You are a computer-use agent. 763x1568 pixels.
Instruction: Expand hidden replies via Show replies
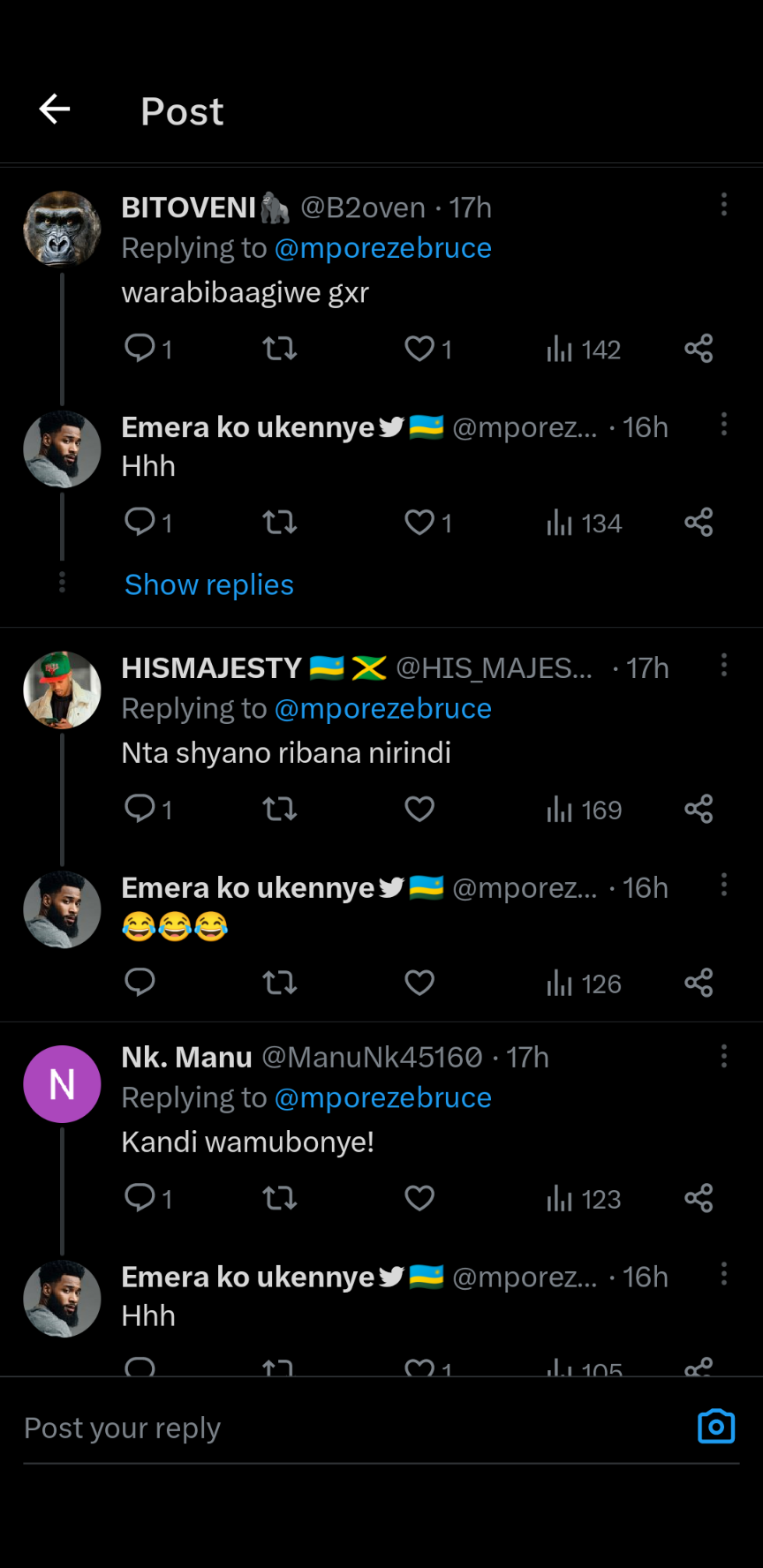209,584
